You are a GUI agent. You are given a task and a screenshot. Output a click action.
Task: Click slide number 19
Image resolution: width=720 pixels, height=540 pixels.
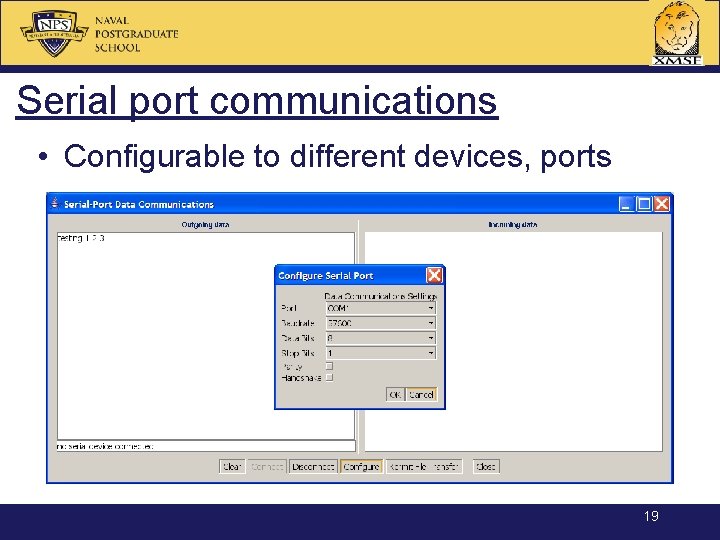[651, 516]
